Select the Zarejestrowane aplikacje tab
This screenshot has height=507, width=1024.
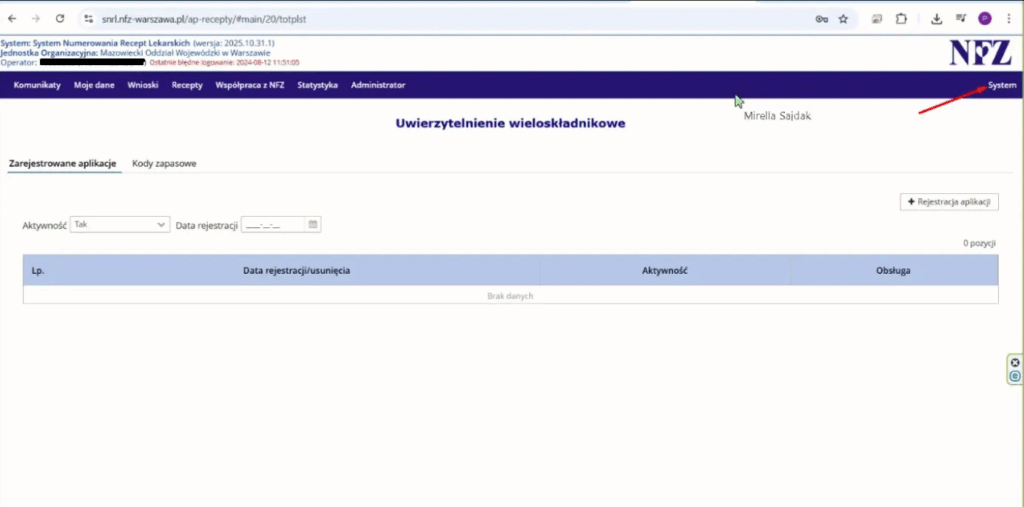[63, 163]
